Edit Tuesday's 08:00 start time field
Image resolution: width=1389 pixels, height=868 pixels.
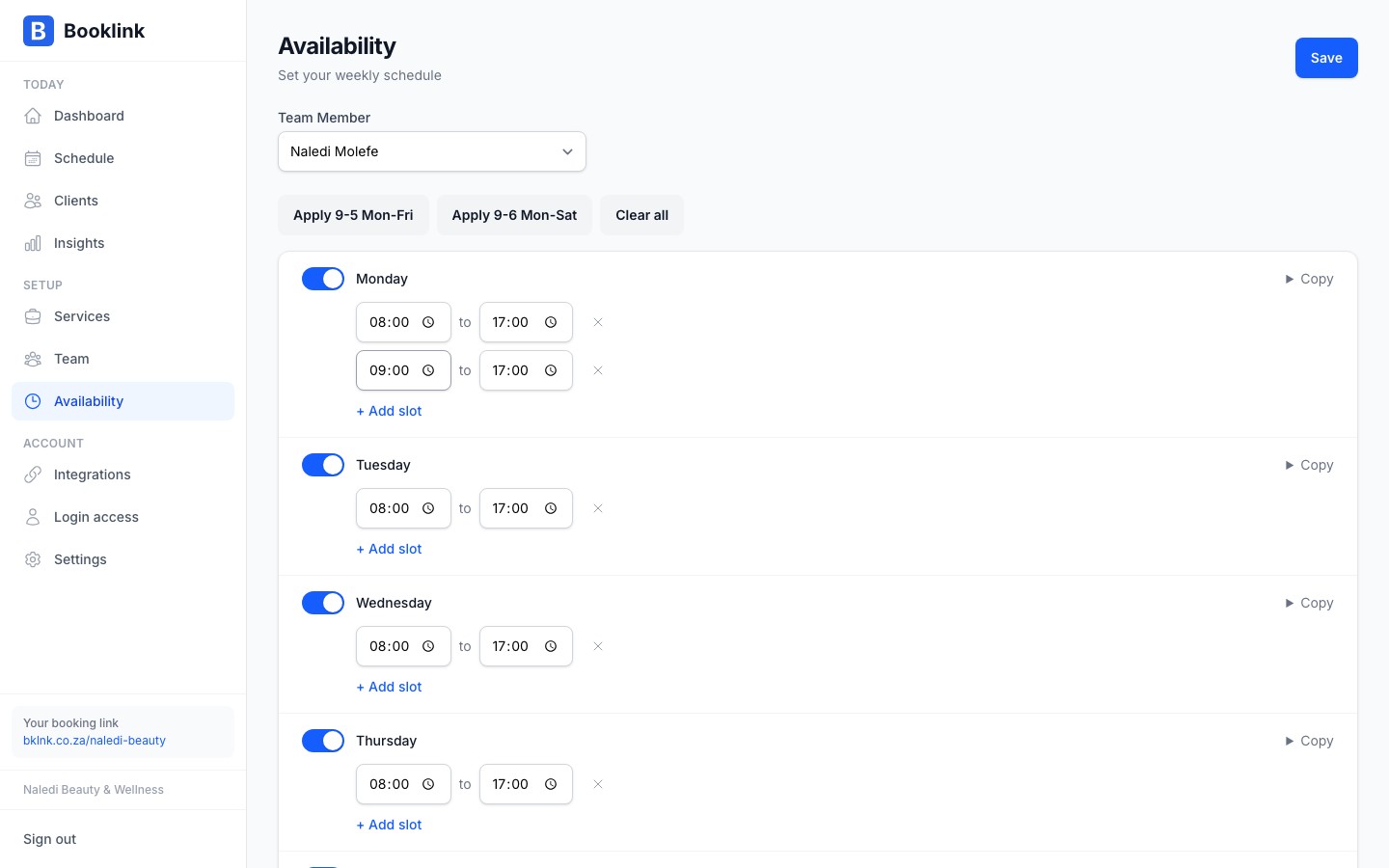[x=403, y=508]
